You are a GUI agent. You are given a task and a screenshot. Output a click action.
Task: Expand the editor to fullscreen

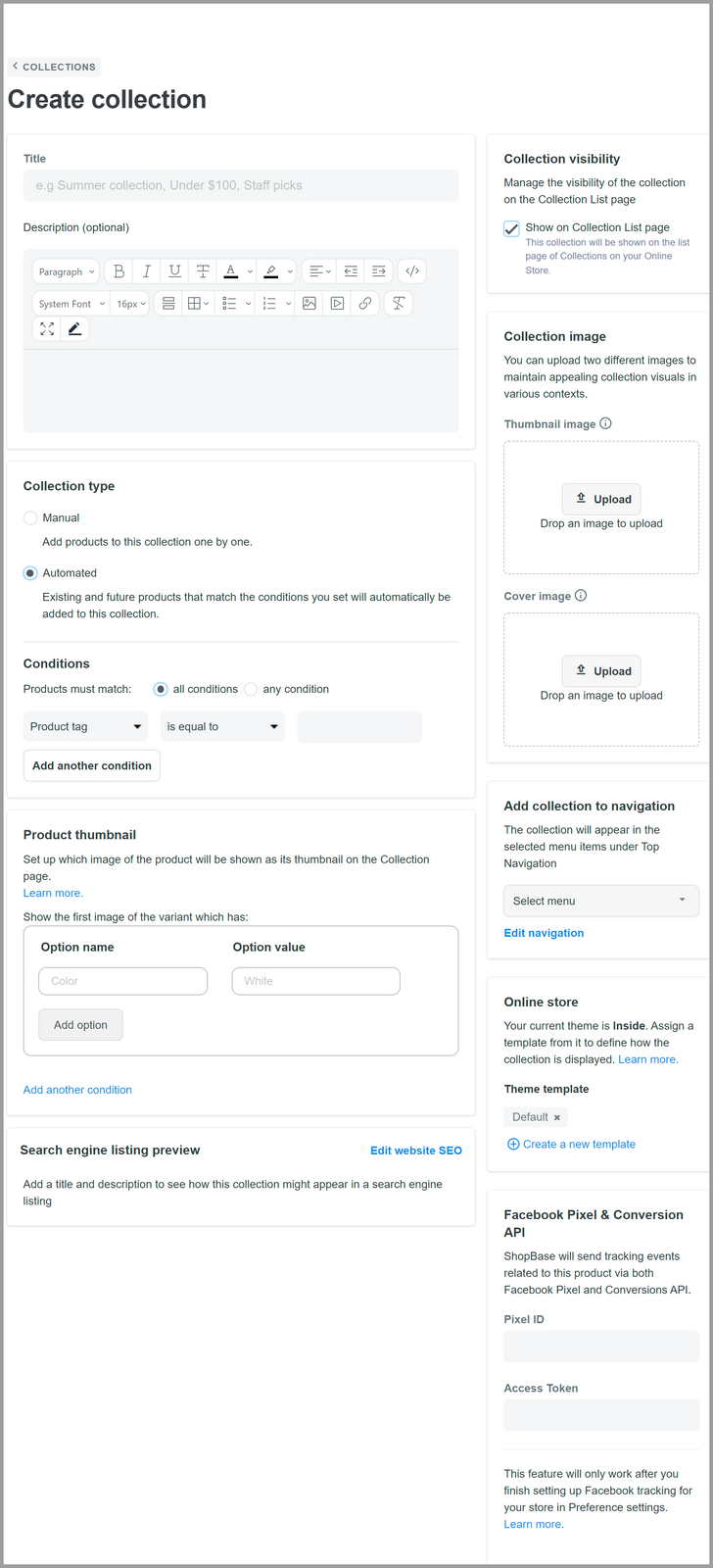coord(47,329)
